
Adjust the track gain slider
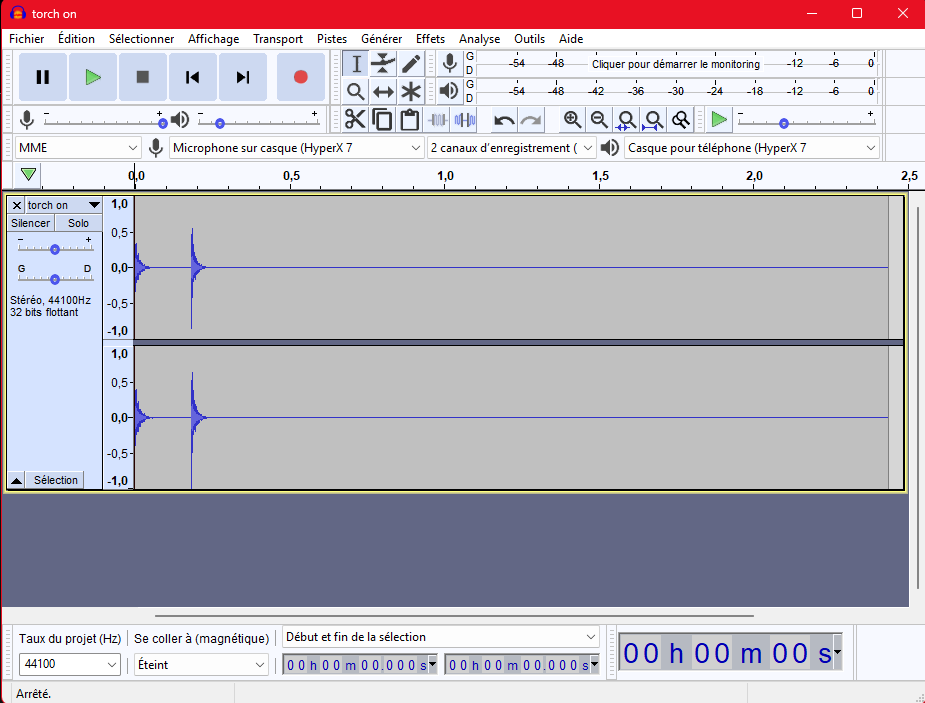(55, 249)
